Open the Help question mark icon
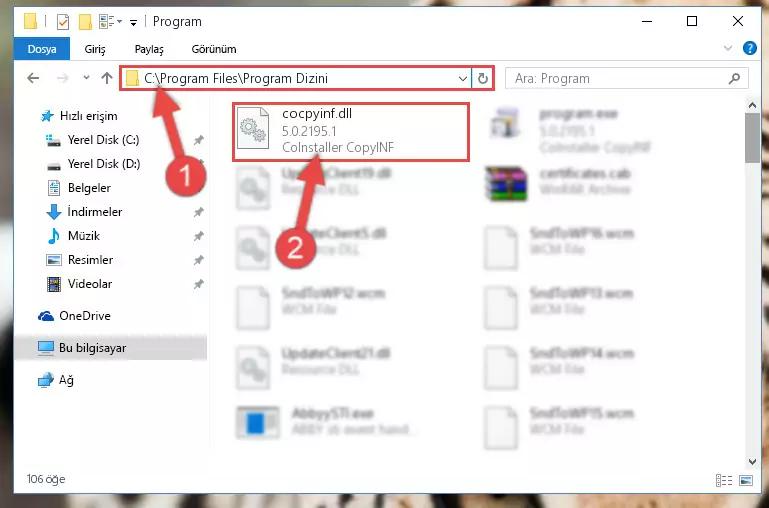Image resolution: width=769 pixels, height=508 pixels. pos(749,48)
